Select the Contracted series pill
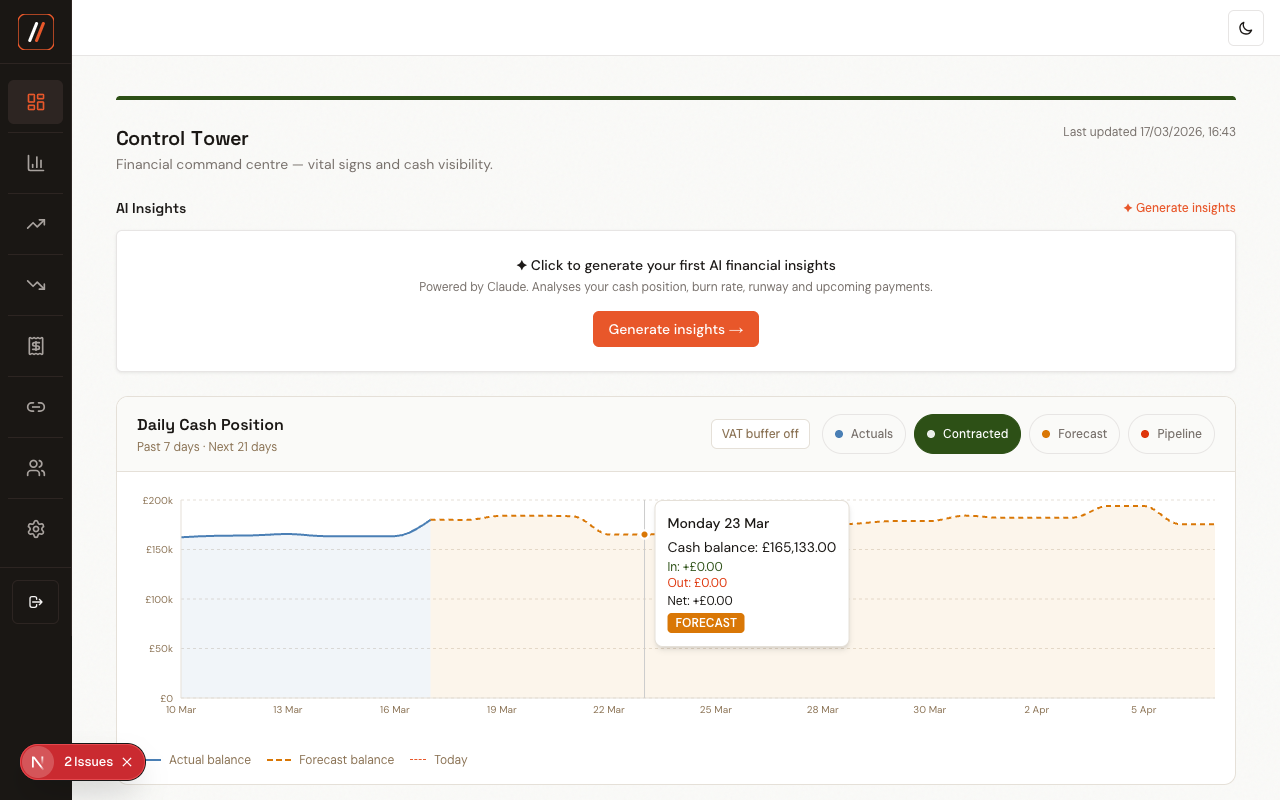This screenshot has height=800, width=1280. pos(967,434)
